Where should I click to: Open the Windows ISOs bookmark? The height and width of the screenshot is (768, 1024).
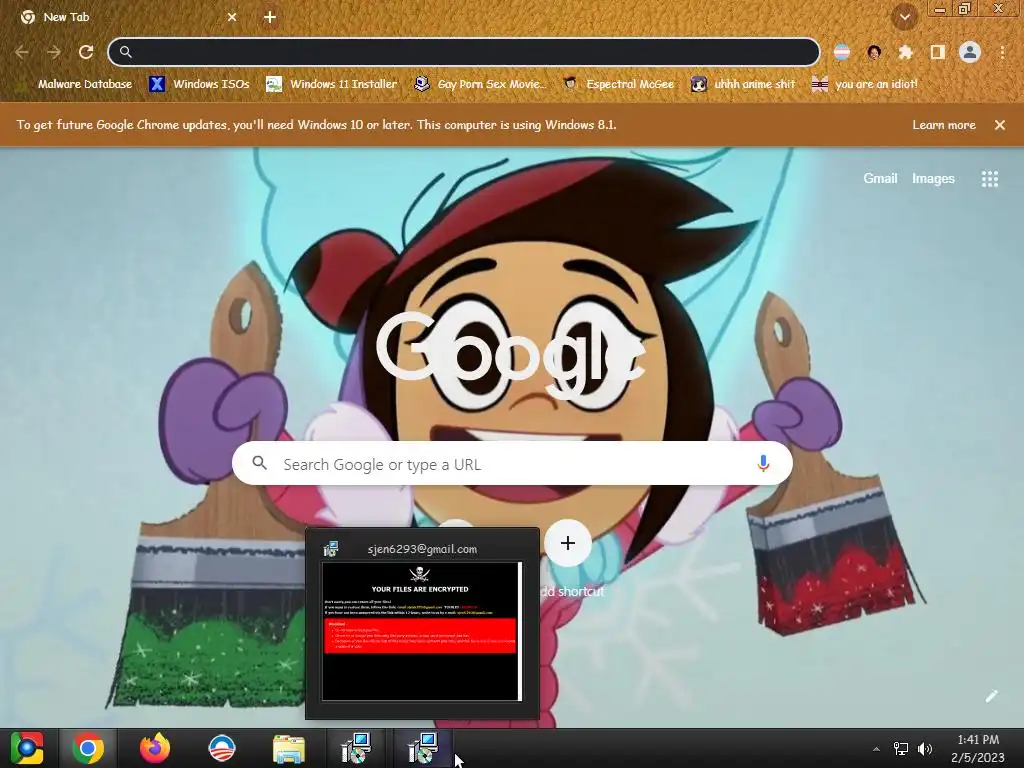coord(199,84)
